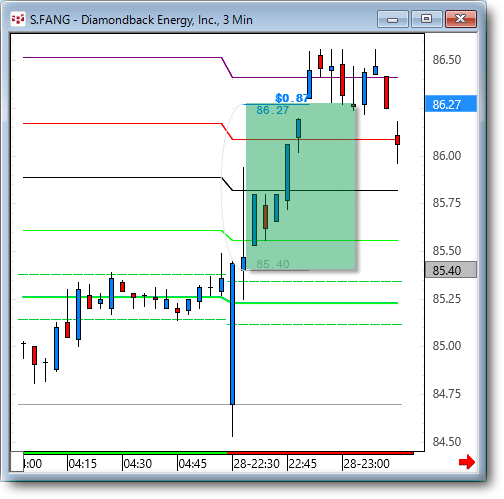This screenshot has height=499, width=504.
Task: Maximize the S.FANG chart window
Action: 426,19
